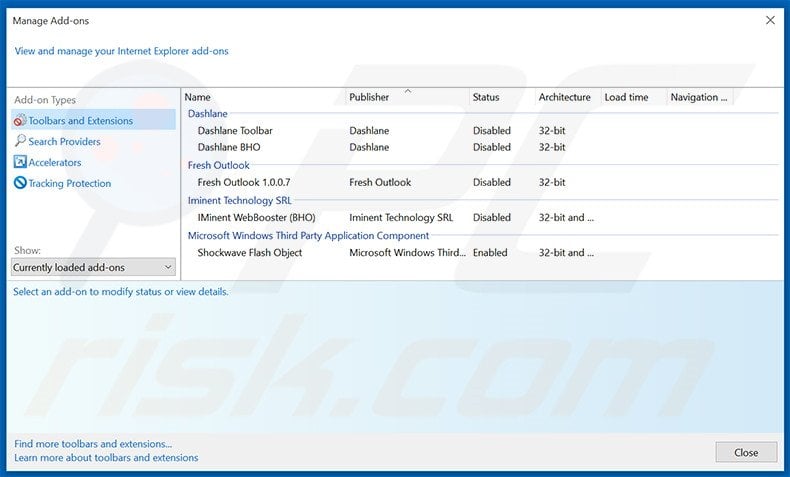Open the Currently loaded add-ons dropdown

(x=93, y=267)
